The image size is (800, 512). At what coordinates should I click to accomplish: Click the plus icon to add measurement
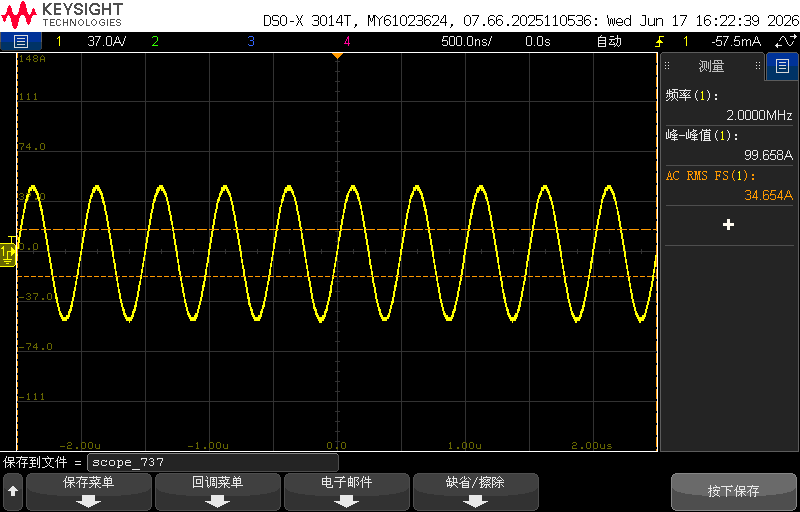tap(729, 224)
